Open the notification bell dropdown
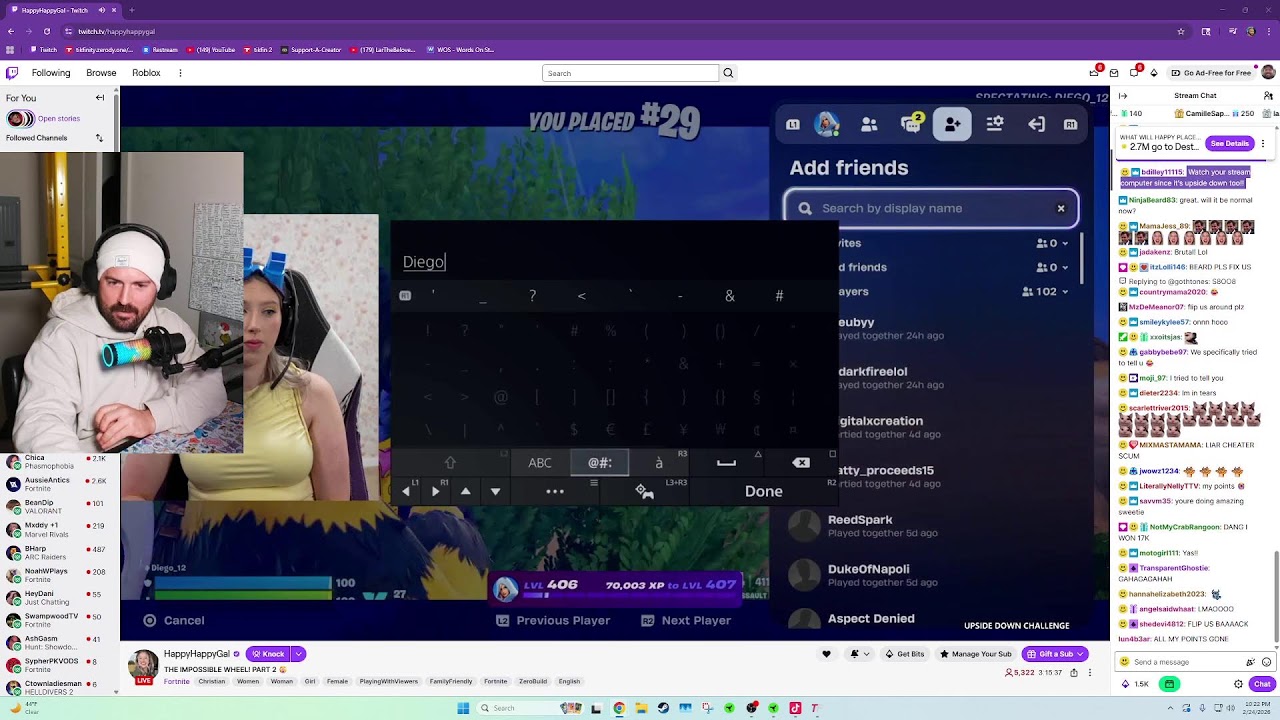Image resolution: width=1280 pixels, height=720 pixels. [x=857, y=654]
